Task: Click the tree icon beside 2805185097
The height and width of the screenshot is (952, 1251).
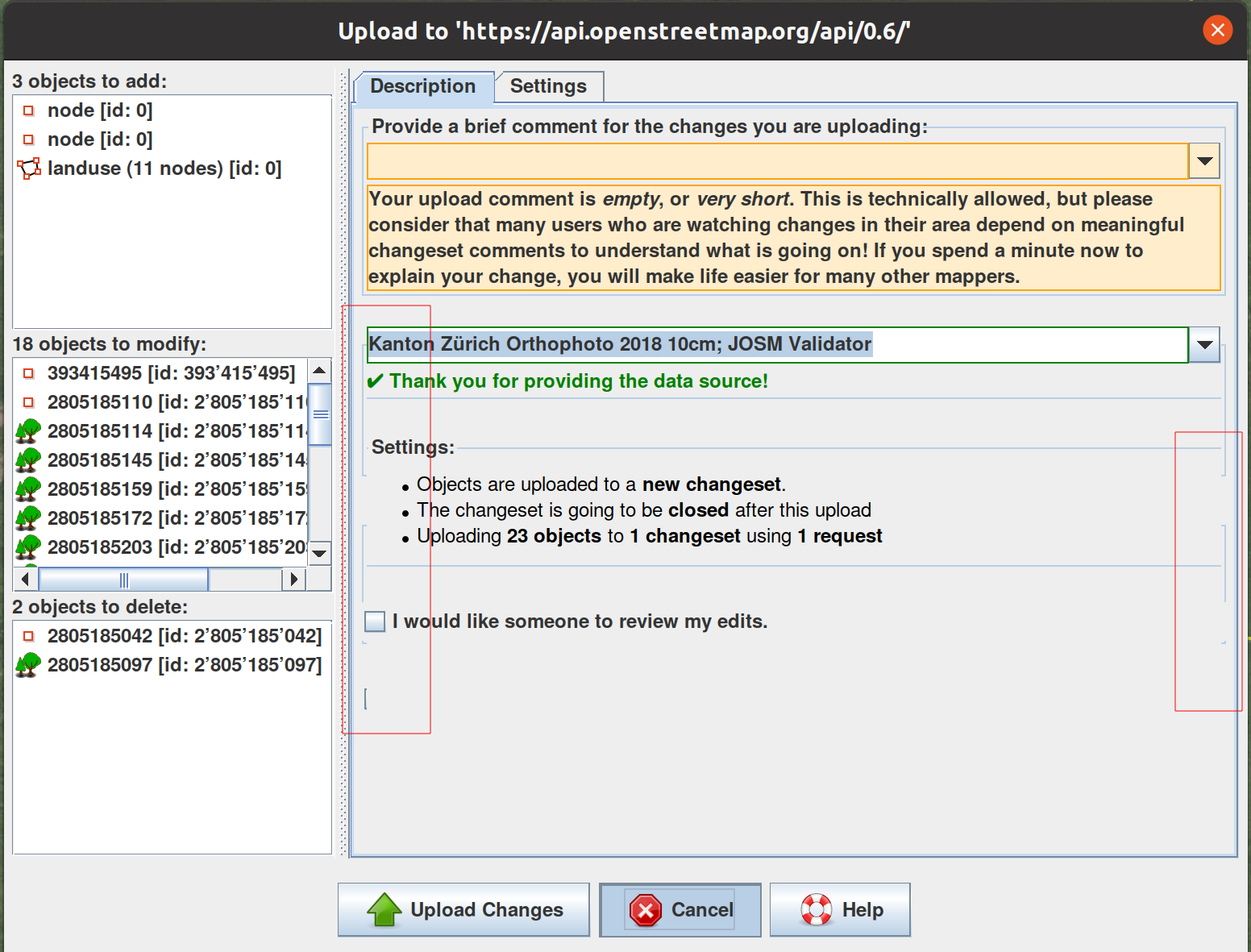Action: tap(28, 665)
